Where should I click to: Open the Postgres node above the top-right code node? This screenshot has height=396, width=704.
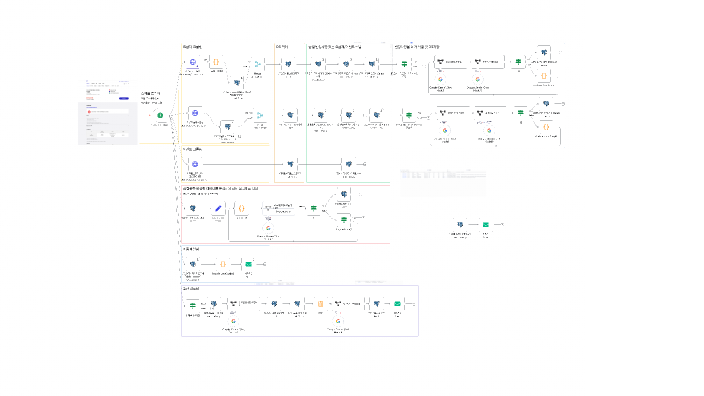coord(544,53)
